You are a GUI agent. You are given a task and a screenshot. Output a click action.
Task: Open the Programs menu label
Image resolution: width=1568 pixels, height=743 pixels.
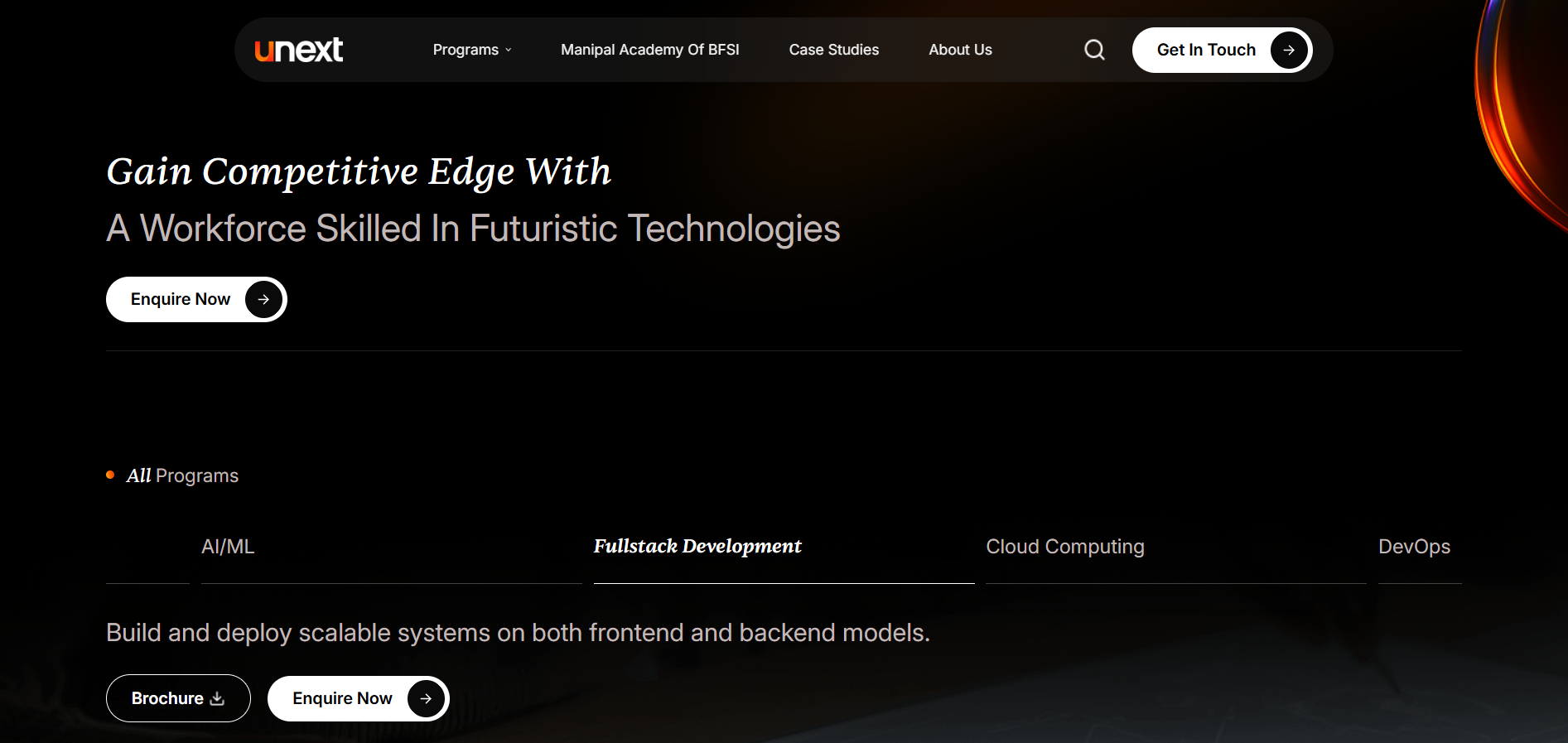(x=466, y=50)
